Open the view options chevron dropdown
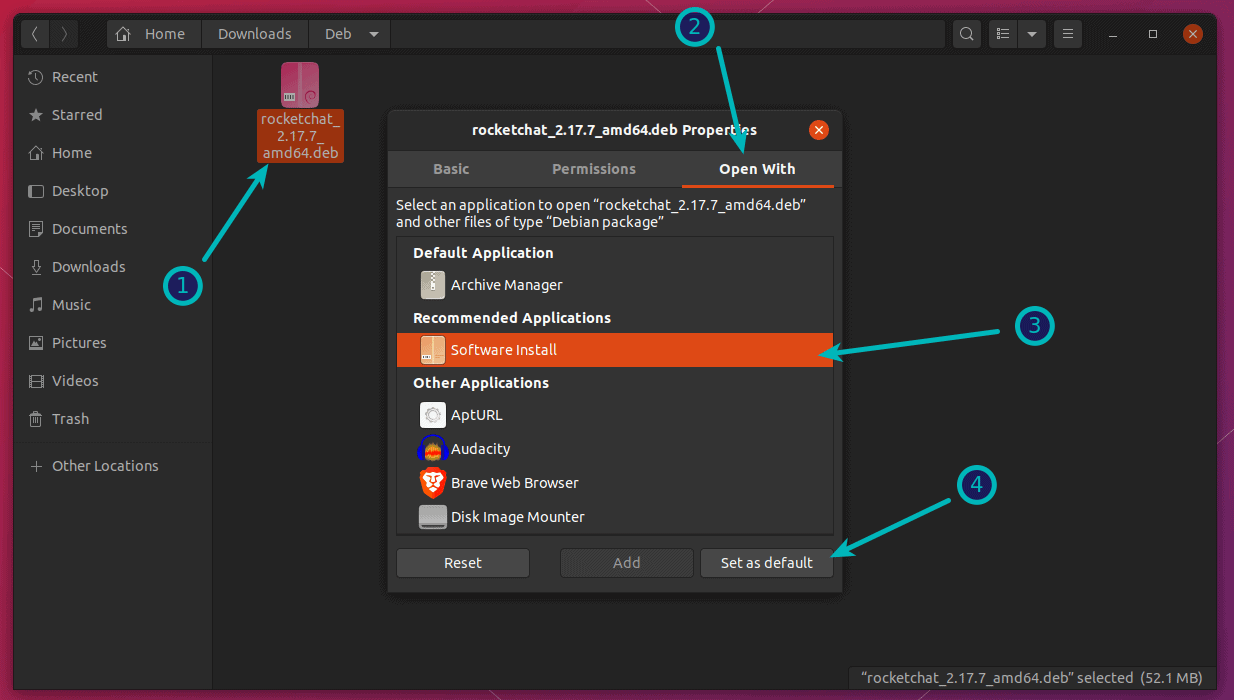Image resolution: width=1234 pixels, height=700 pixels. pyautogui.click(x=1032, y=33)
